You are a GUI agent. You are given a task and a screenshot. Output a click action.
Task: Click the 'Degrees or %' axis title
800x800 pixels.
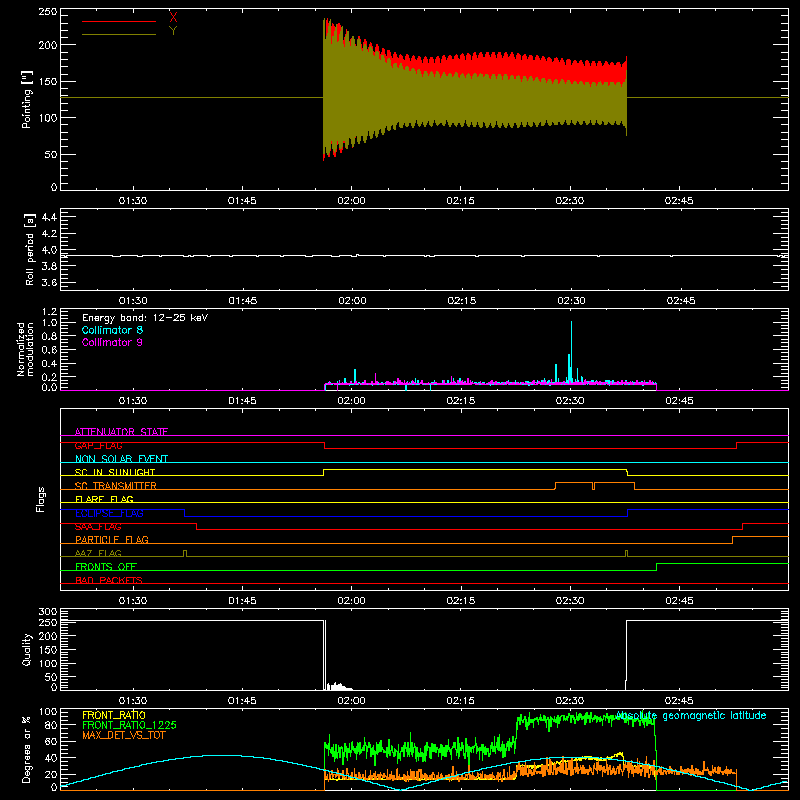click(27, 749)
